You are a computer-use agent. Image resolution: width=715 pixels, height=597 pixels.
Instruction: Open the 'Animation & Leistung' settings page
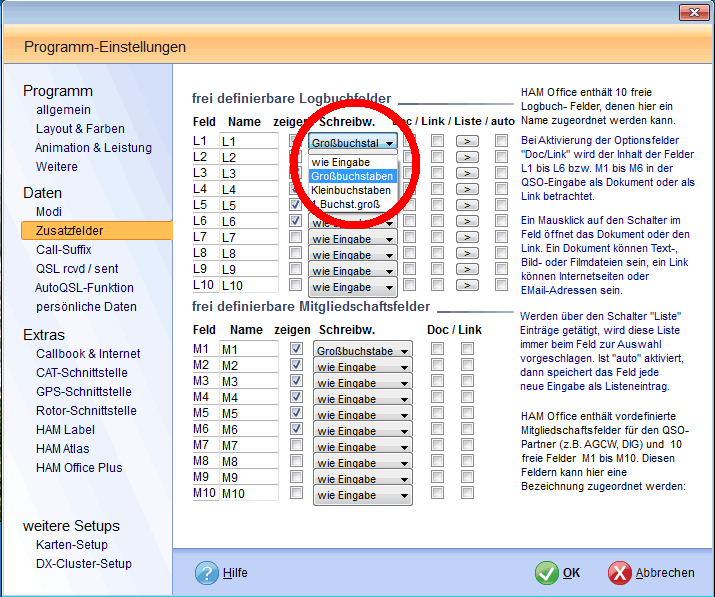(x=93, y=148)
